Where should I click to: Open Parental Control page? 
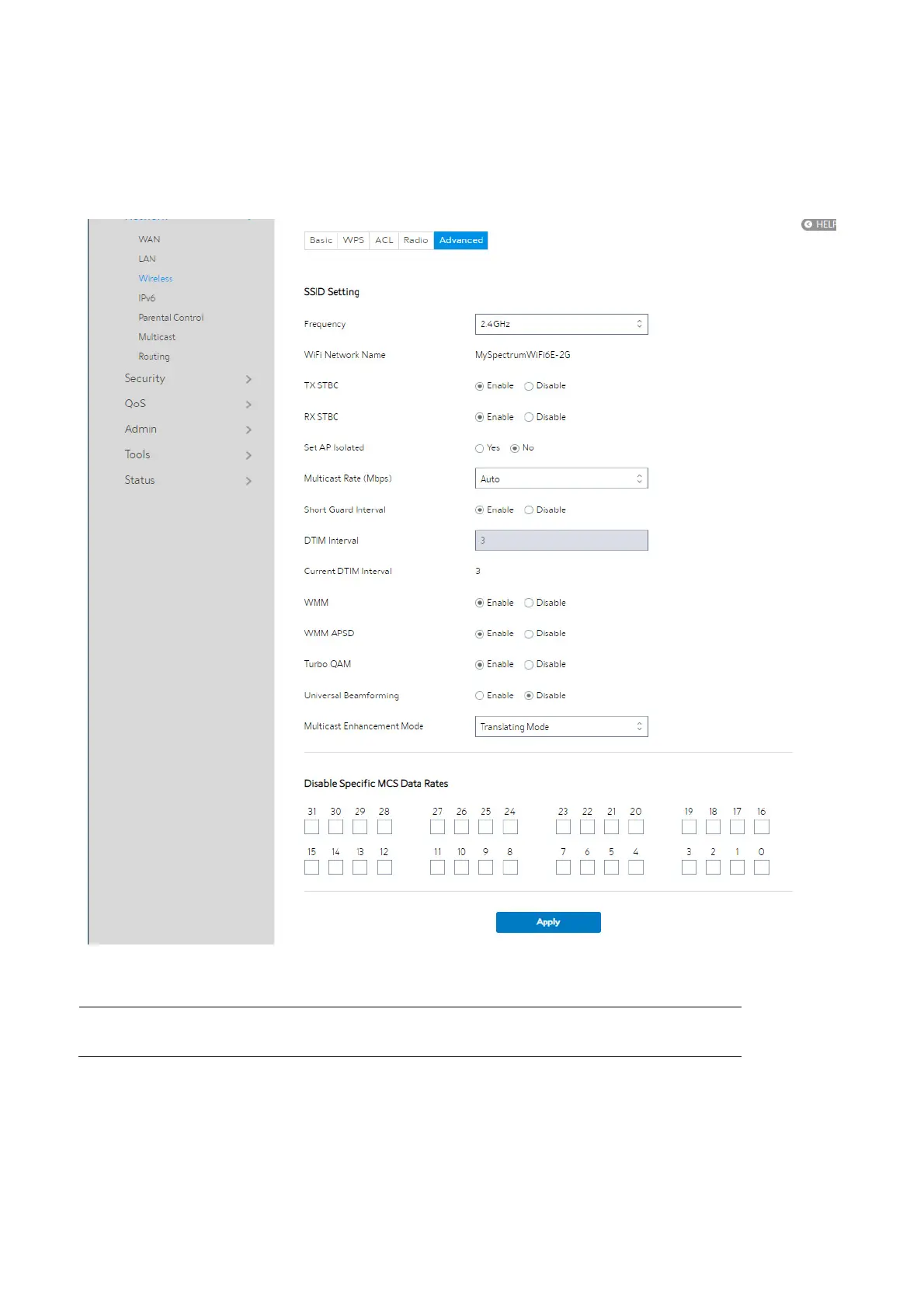(x=171, y=318)
